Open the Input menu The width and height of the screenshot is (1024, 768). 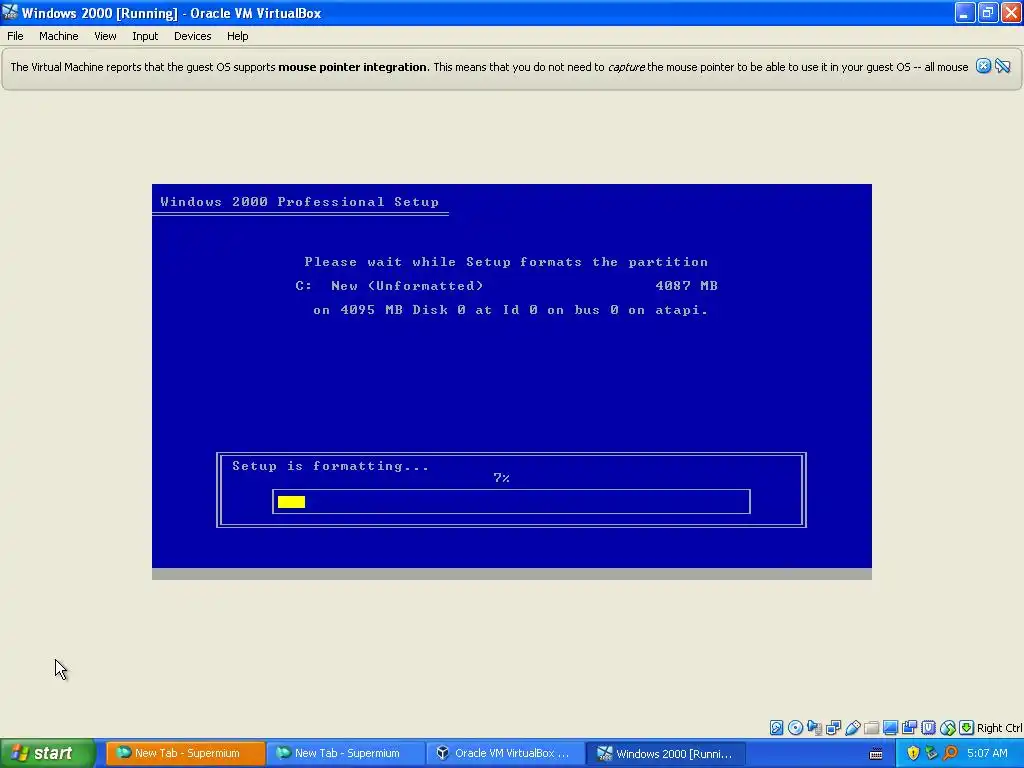pos(145,36)
